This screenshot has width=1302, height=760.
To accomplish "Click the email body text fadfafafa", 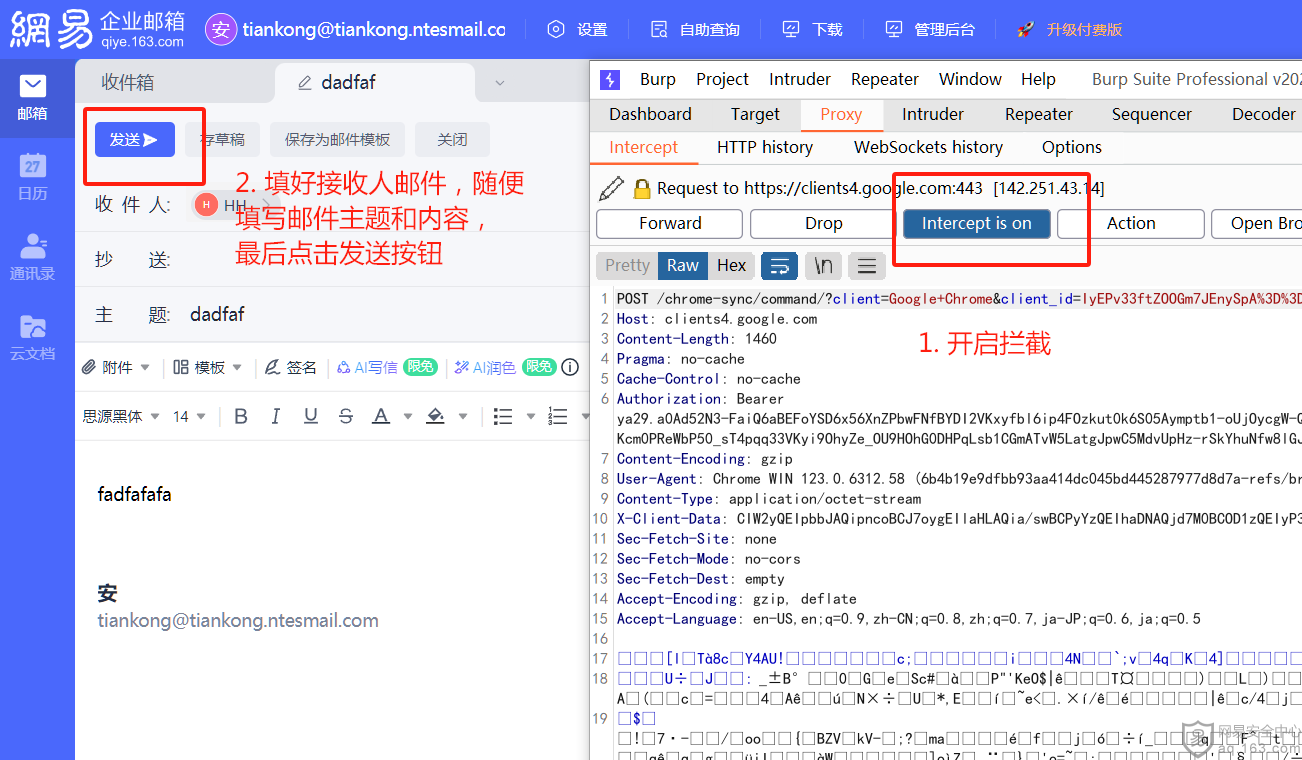I will 134,494.
